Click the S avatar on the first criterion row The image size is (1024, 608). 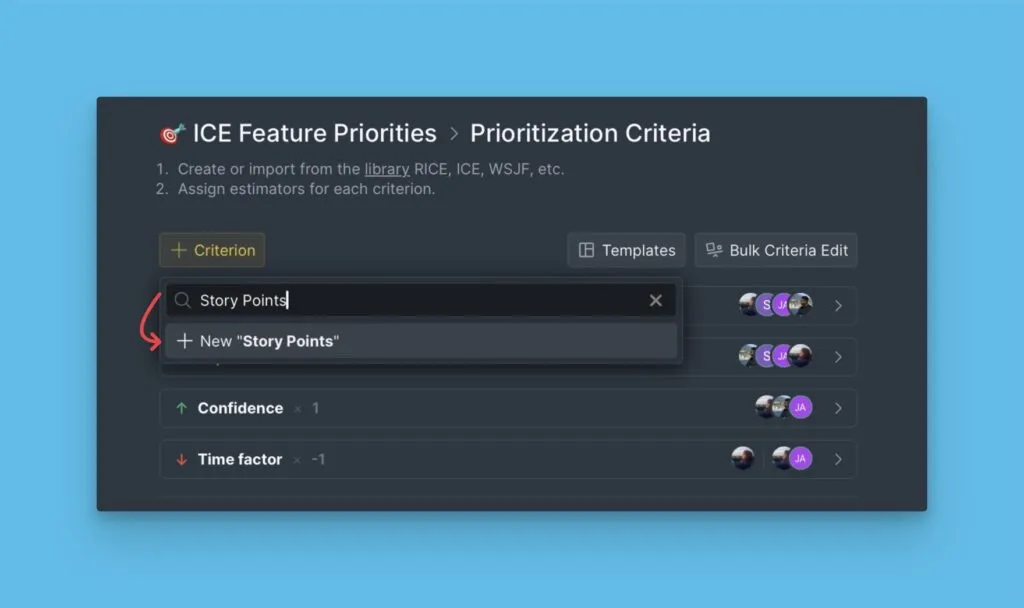pyautogui.click(x=766, y=304)
